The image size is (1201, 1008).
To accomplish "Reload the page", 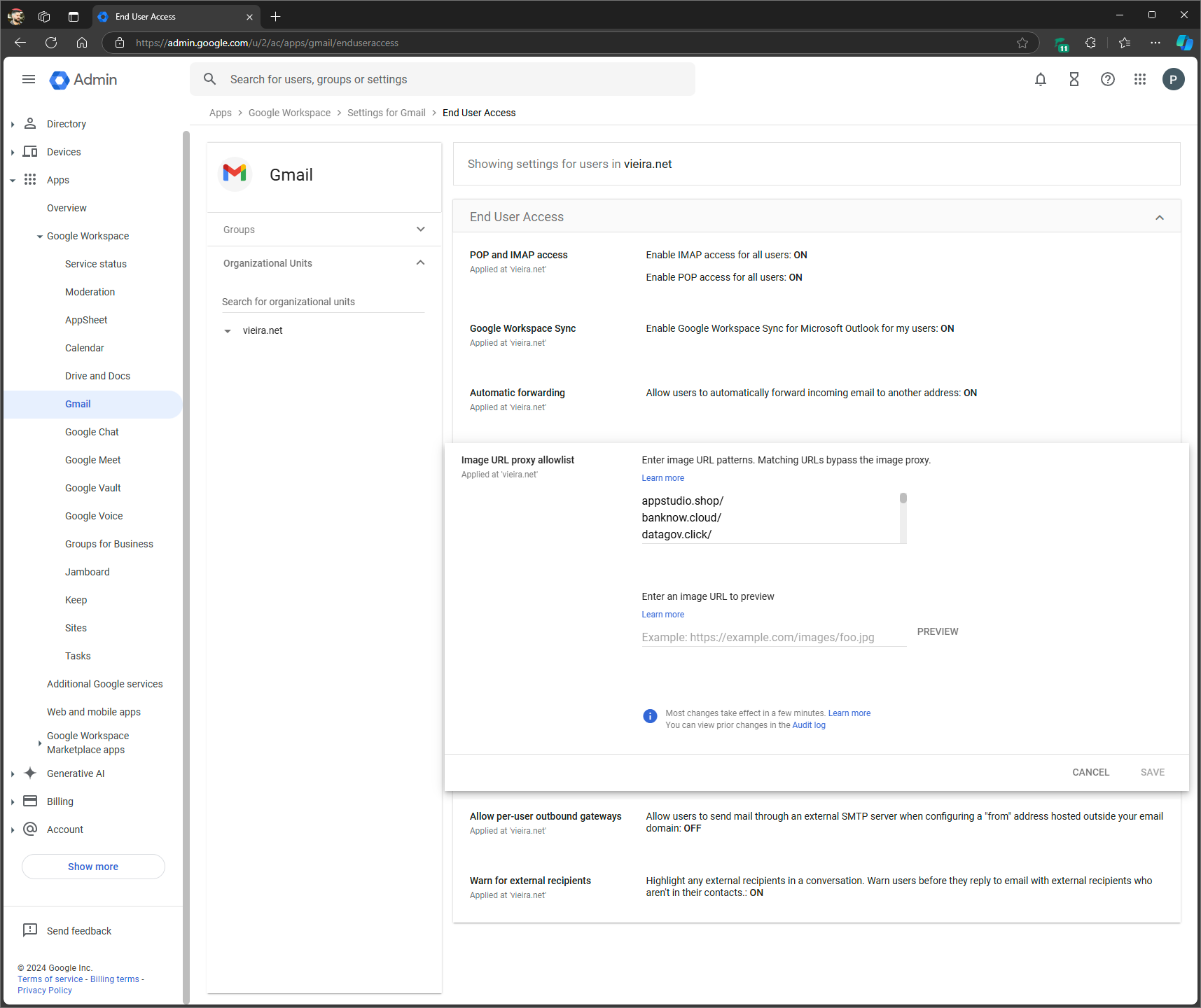I will pos(51,43).
